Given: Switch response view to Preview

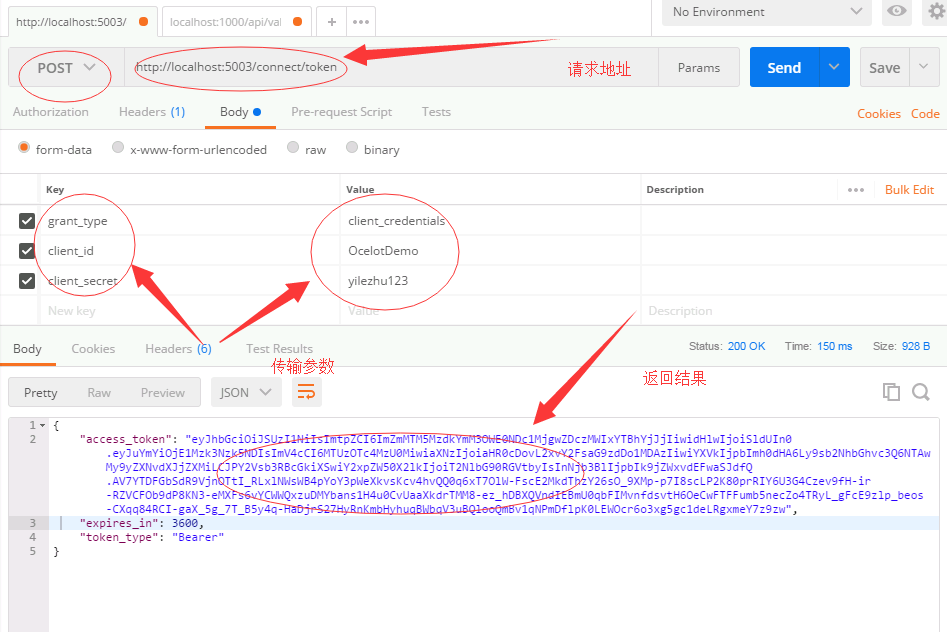Looking at the screenshot, I should point(162,393).
